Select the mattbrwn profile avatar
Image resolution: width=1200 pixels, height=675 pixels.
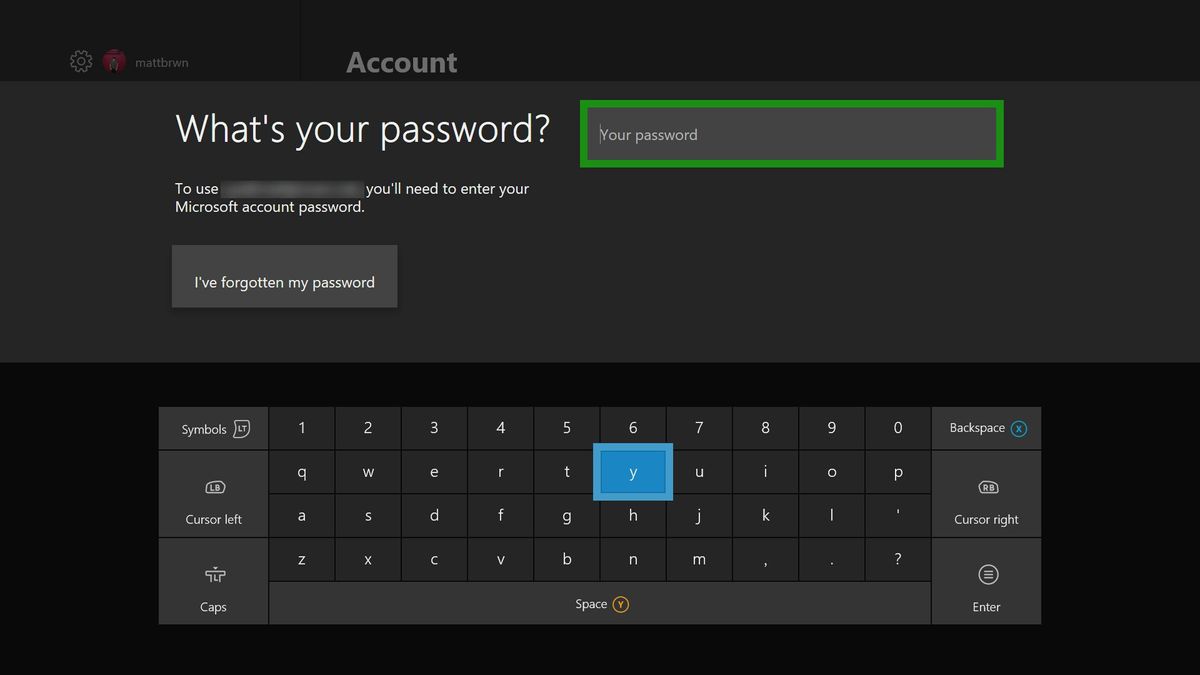[x=115, y=62]
